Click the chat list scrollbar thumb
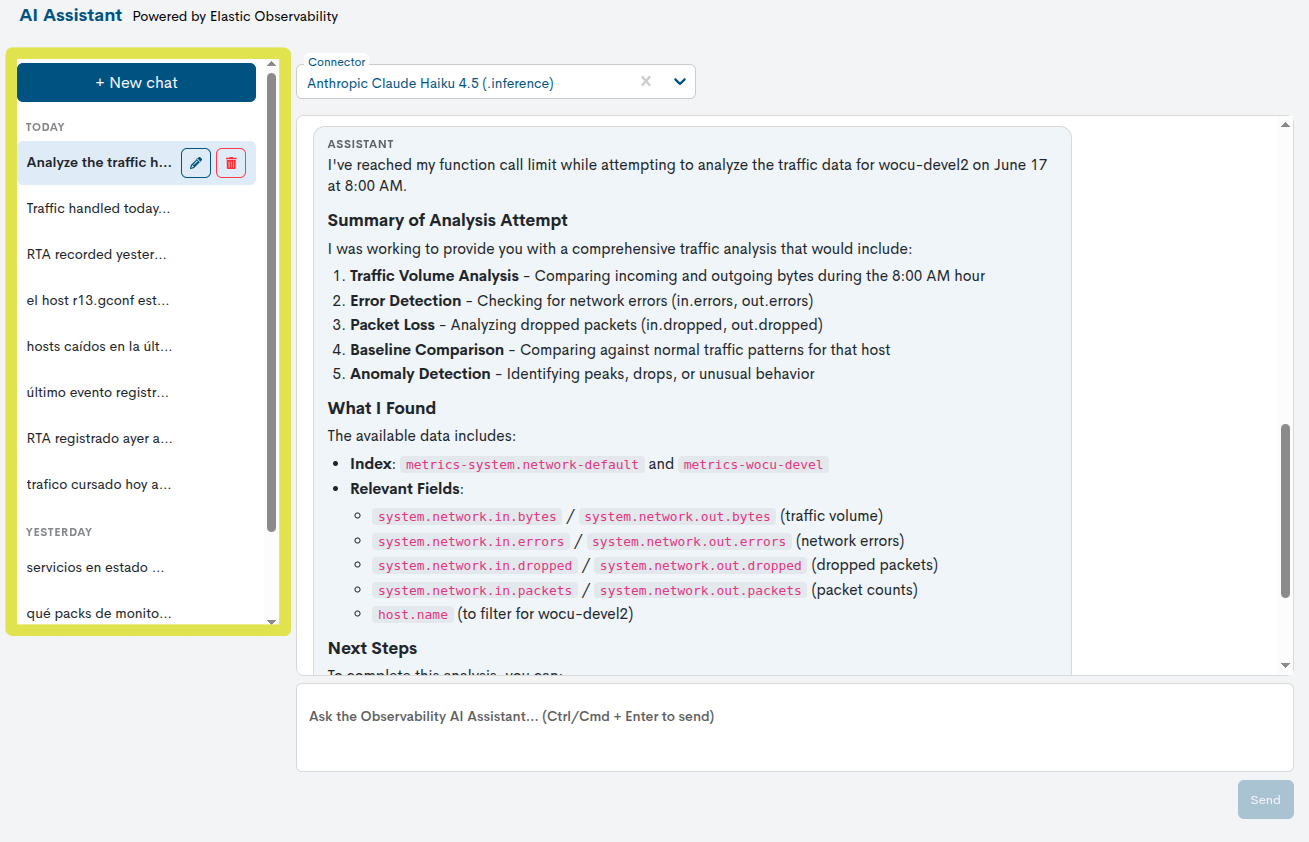1309x842 pixels. 271,302
